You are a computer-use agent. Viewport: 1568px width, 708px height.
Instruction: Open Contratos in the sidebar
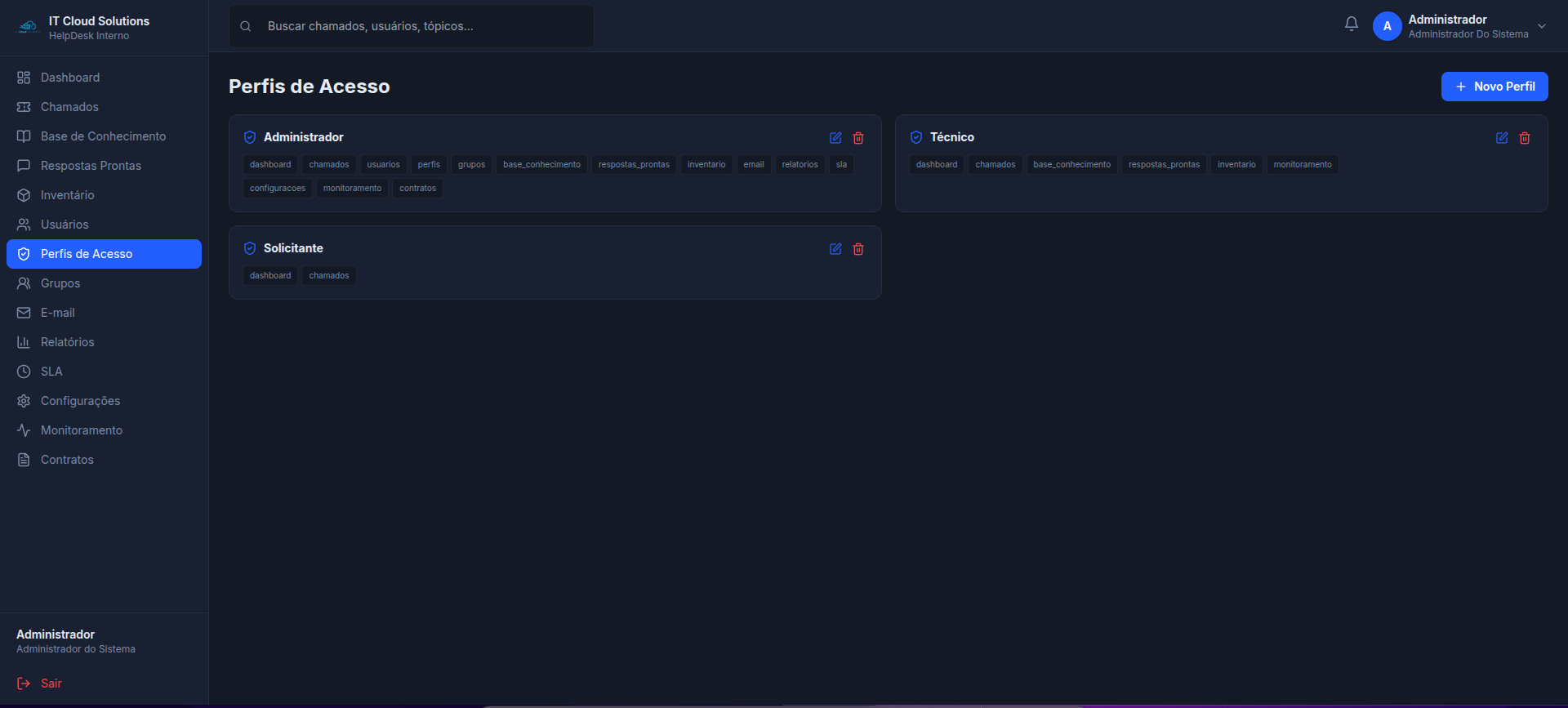point(104,460)
